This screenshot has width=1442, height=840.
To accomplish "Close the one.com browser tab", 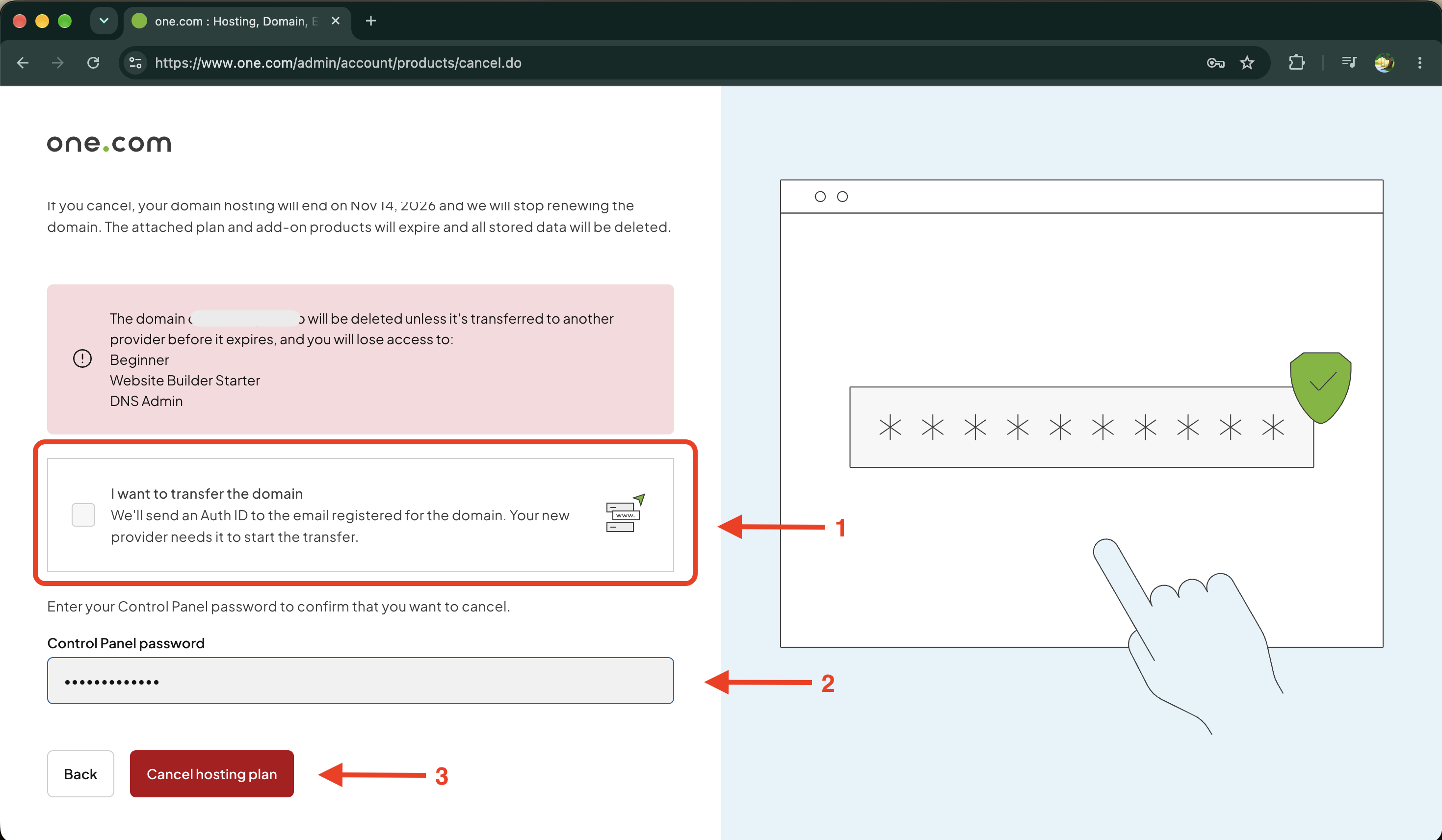I will 336,21.
